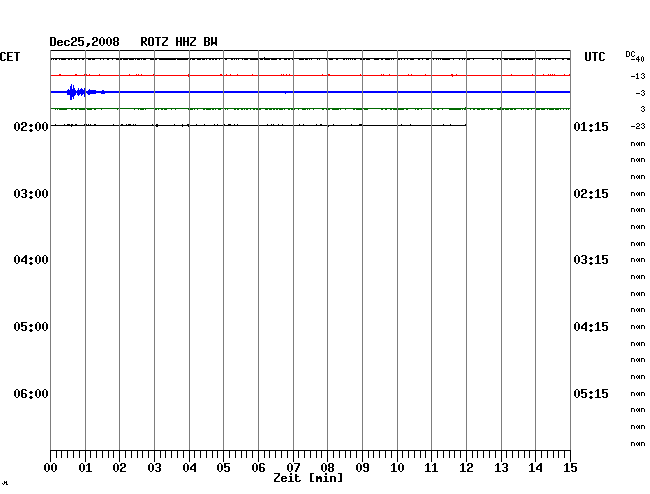Click the Zeit [min] axis title
The height and width of the screenshot is (494, 650).
click(x=308, y=478)
